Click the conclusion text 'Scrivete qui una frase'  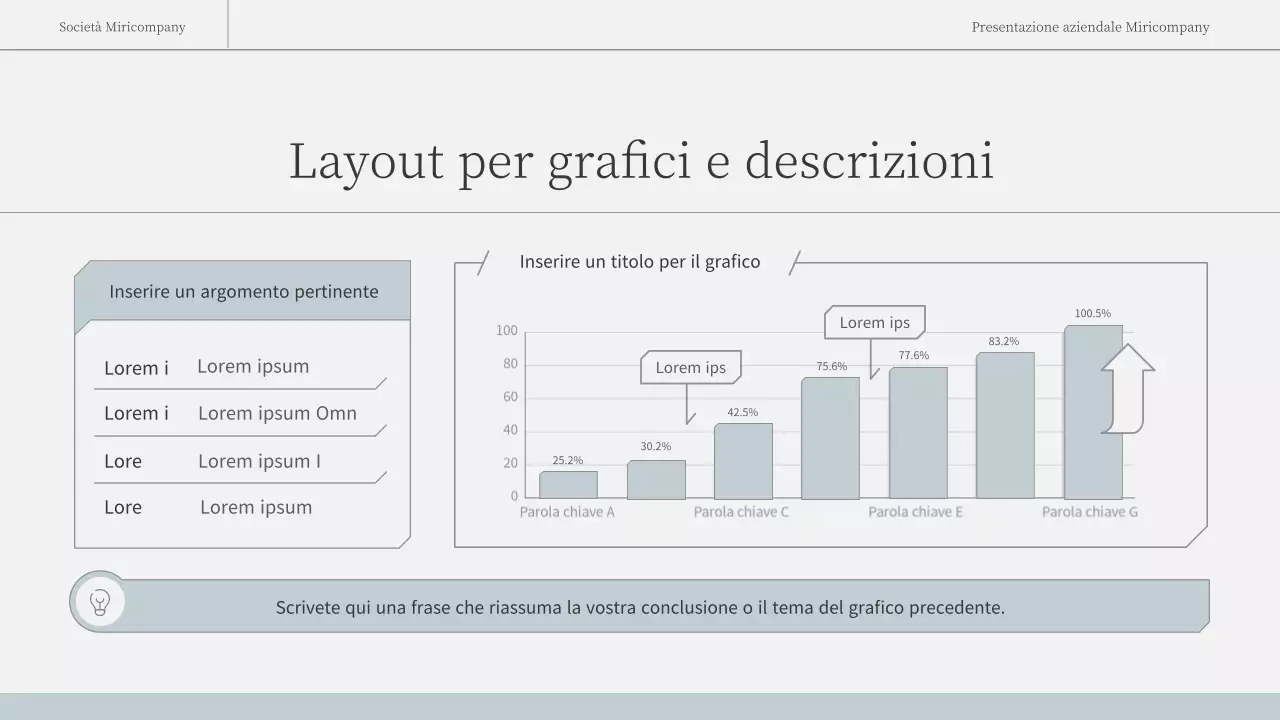[640, 607]
